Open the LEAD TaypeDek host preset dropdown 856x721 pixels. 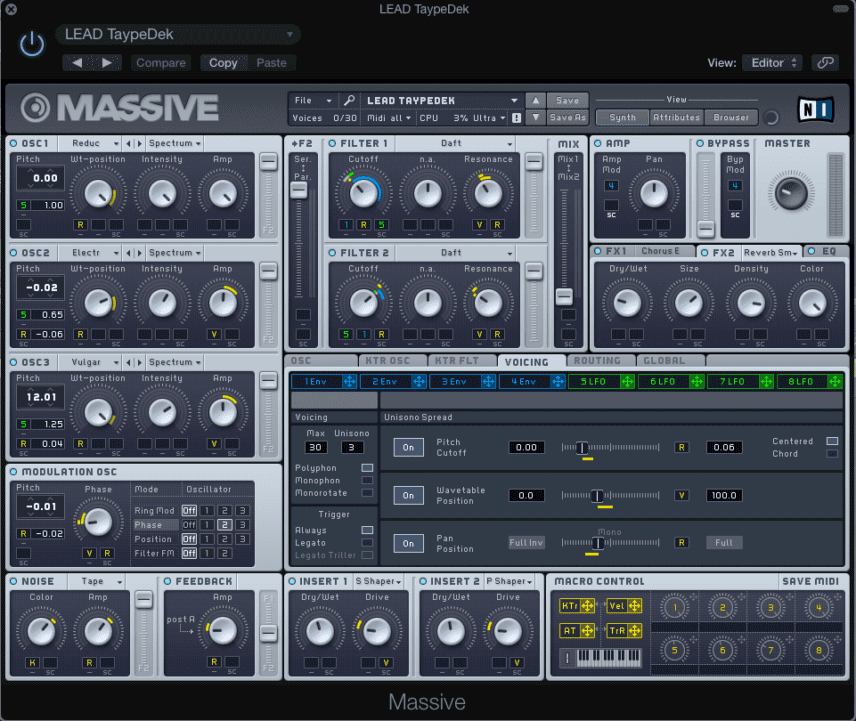click(x=178, y=34)
